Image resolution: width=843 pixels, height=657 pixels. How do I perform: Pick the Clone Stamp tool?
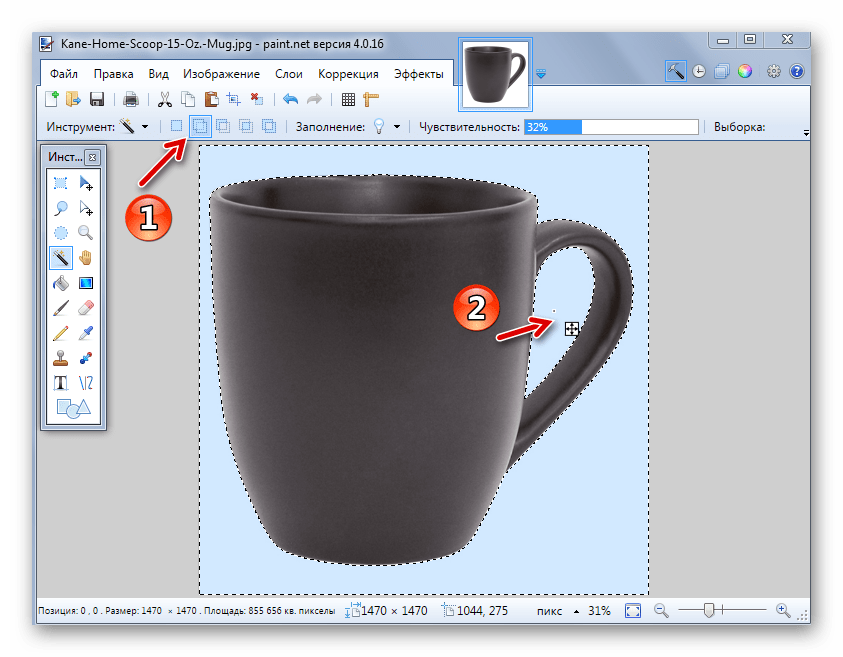(61, 358)
